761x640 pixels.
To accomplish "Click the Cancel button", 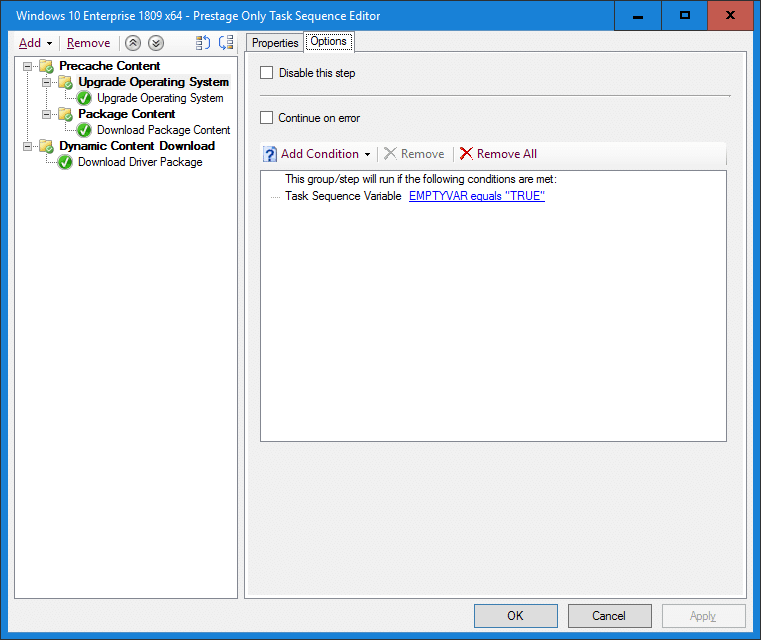I will [x=609, y=616].
